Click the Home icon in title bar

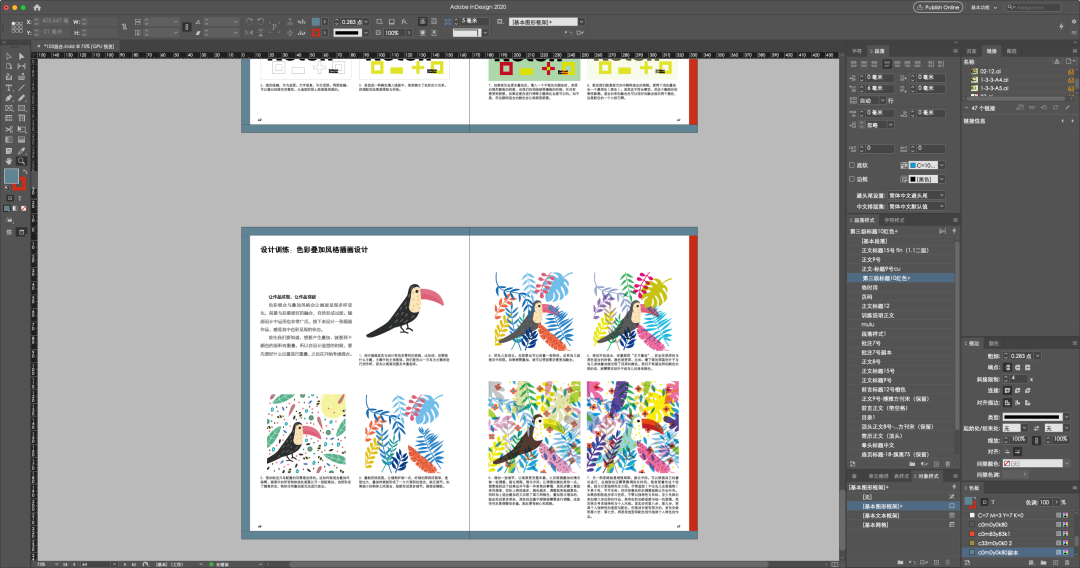tap(37, 7)
